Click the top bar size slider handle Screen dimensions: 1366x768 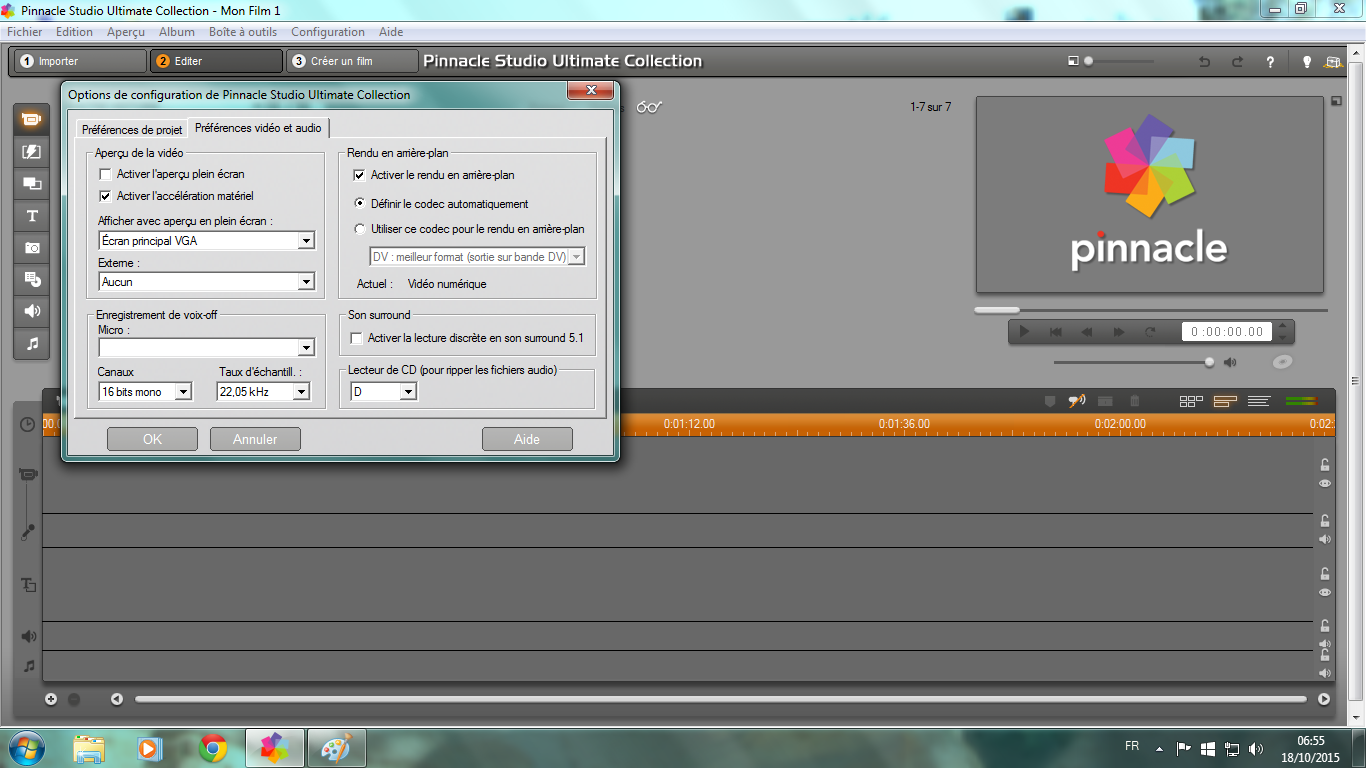pos(1089,61)
